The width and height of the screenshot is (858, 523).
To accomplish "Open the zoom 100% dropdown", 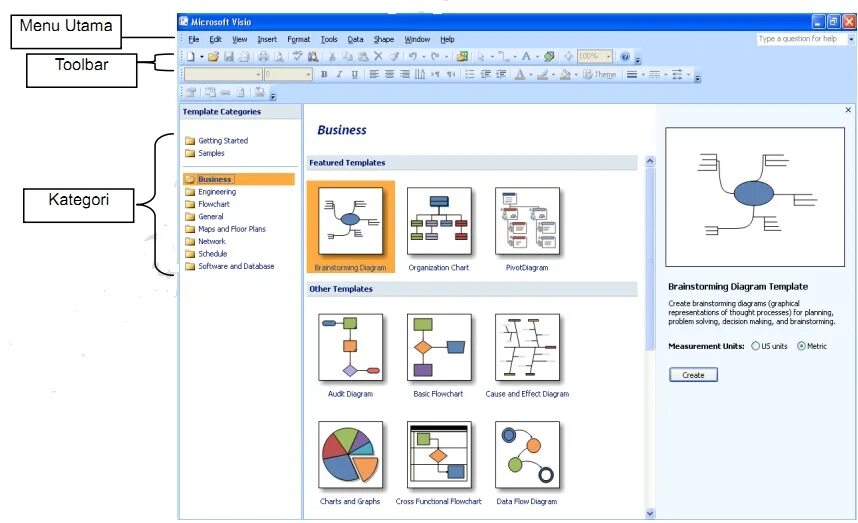I will coord(608,56).
